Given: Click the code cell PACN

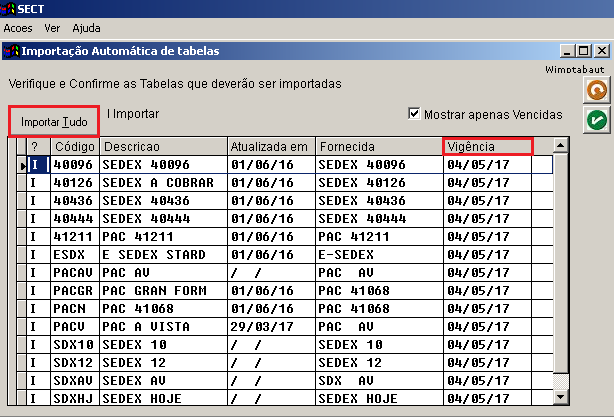Looking at the screenshot, I should 75,309.
